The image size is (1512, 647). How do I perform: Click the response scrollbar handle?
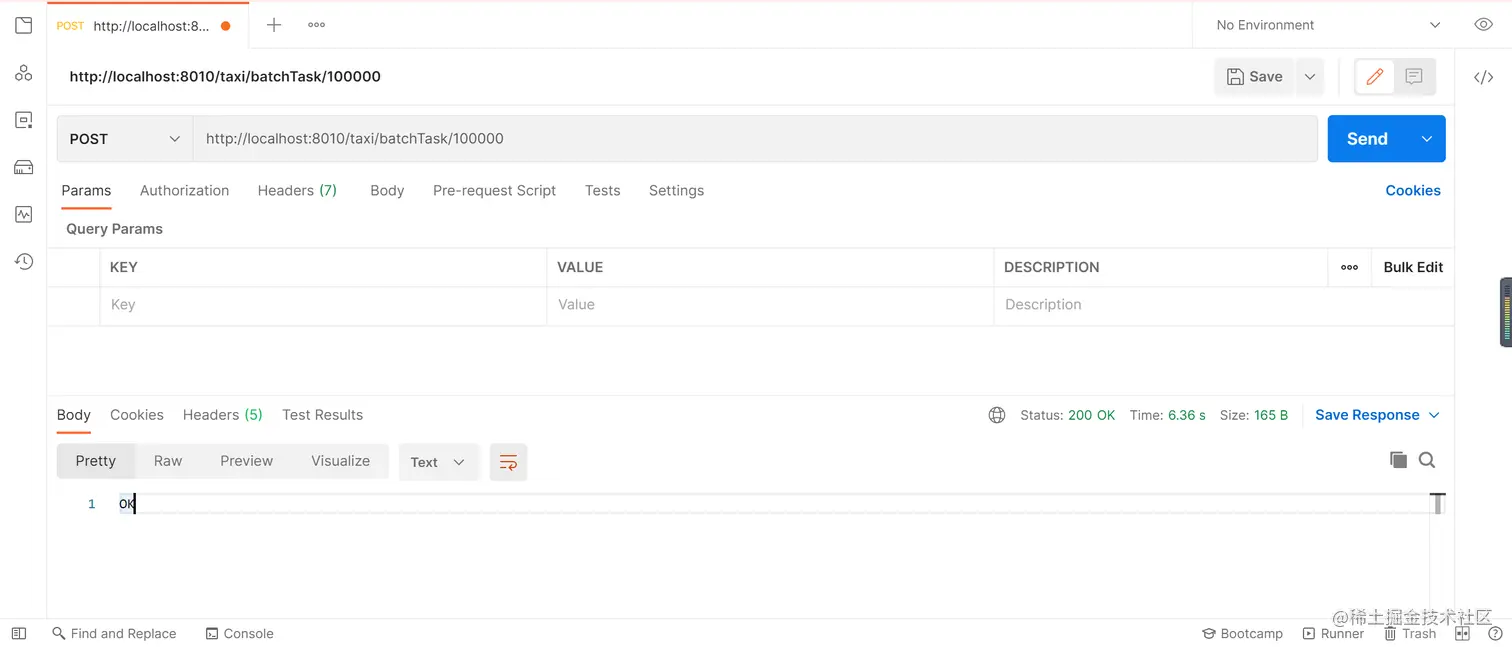click(1438, 503)
